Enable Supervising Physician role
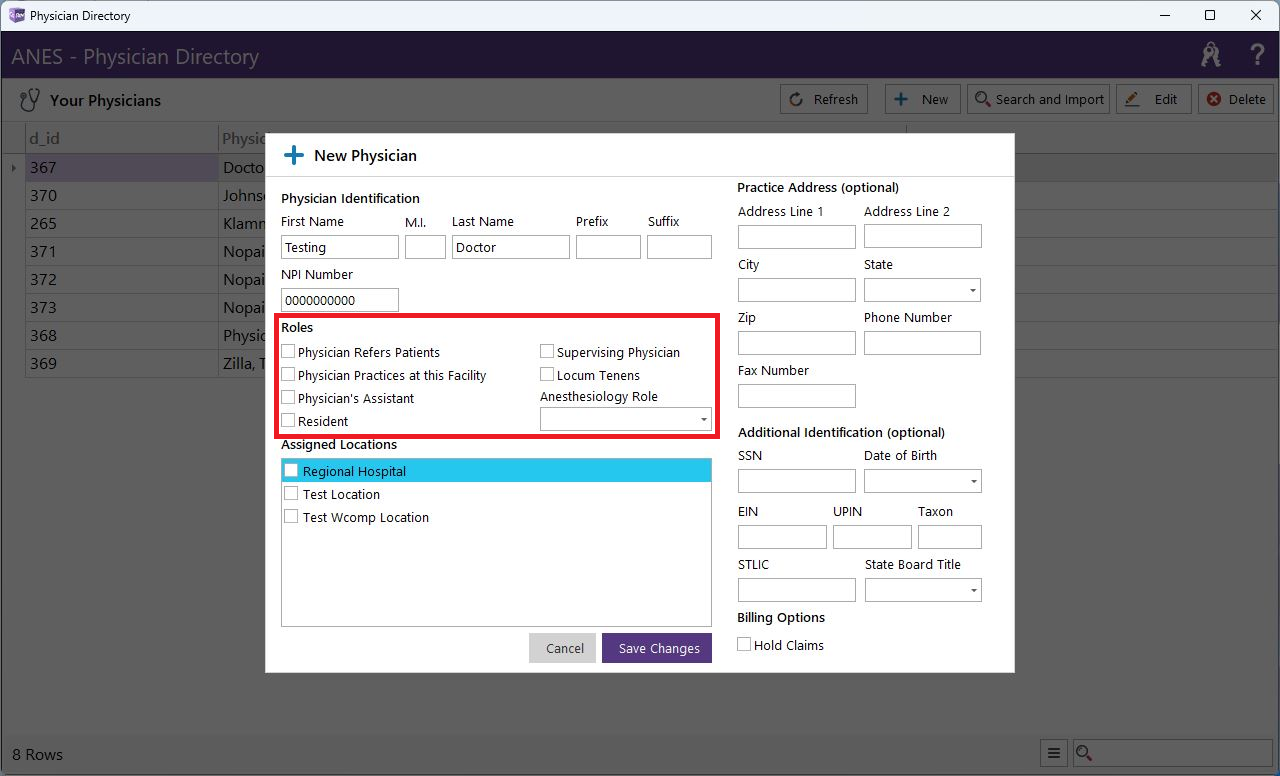Viewport: 1280px width, 776px height. tap(547, 352)
